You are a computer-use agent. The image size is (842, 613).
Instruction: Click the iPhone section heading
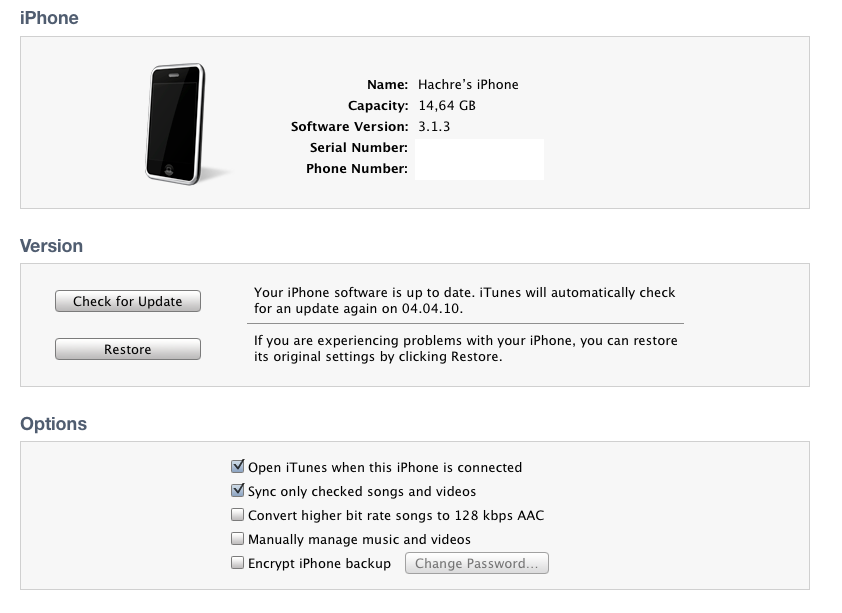click(49, 18)
